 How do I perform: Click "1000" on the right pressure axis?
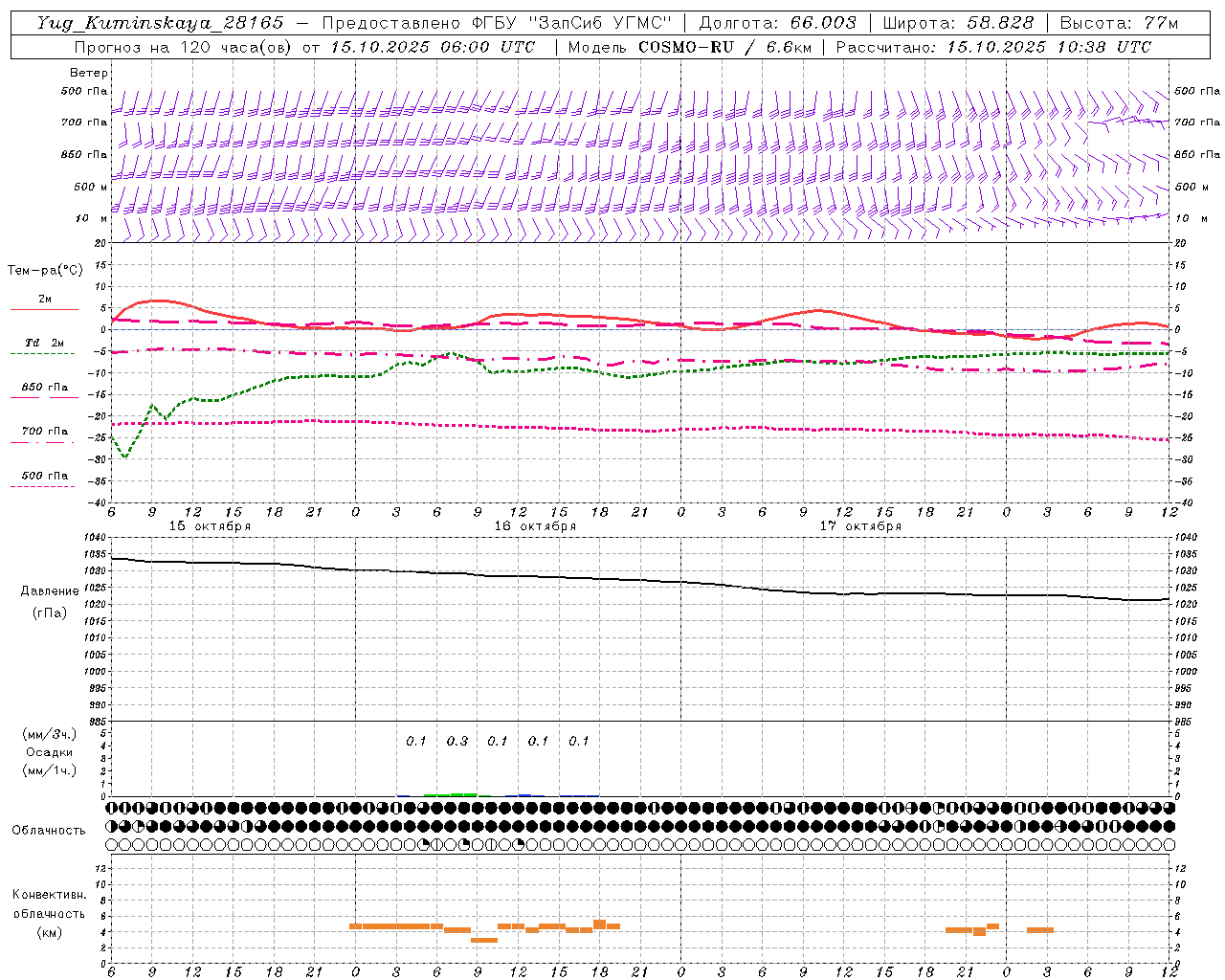(1185, 672)
